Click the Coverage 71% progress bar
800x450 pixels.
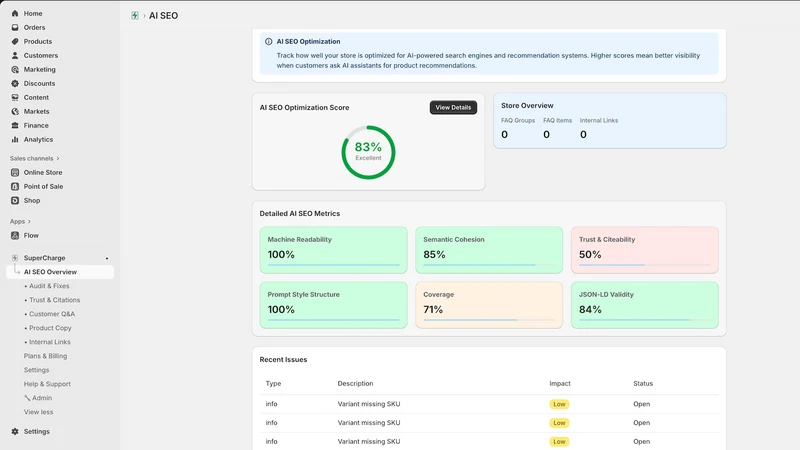coord(489,320)
